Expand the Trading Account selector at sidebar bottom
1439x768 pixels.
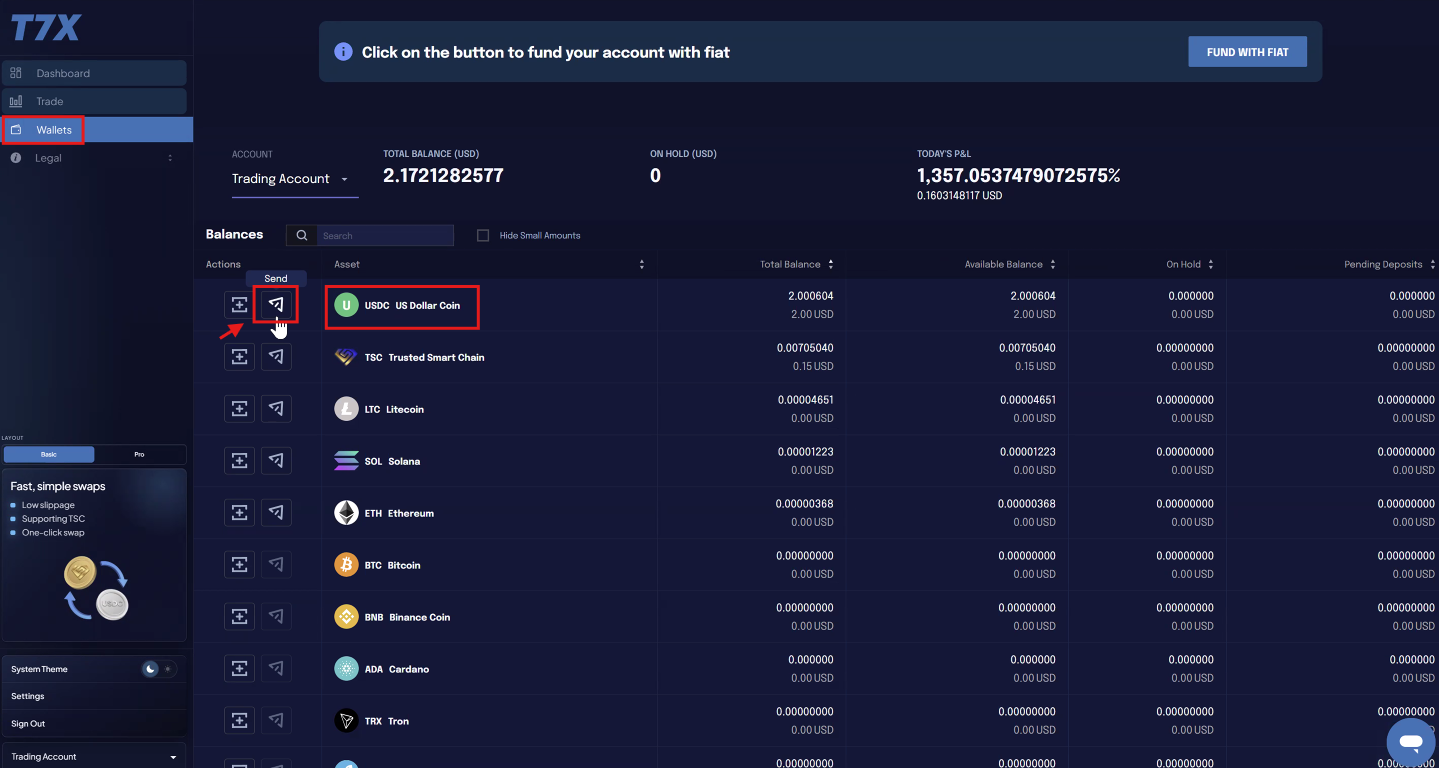[x=94, y=756]
